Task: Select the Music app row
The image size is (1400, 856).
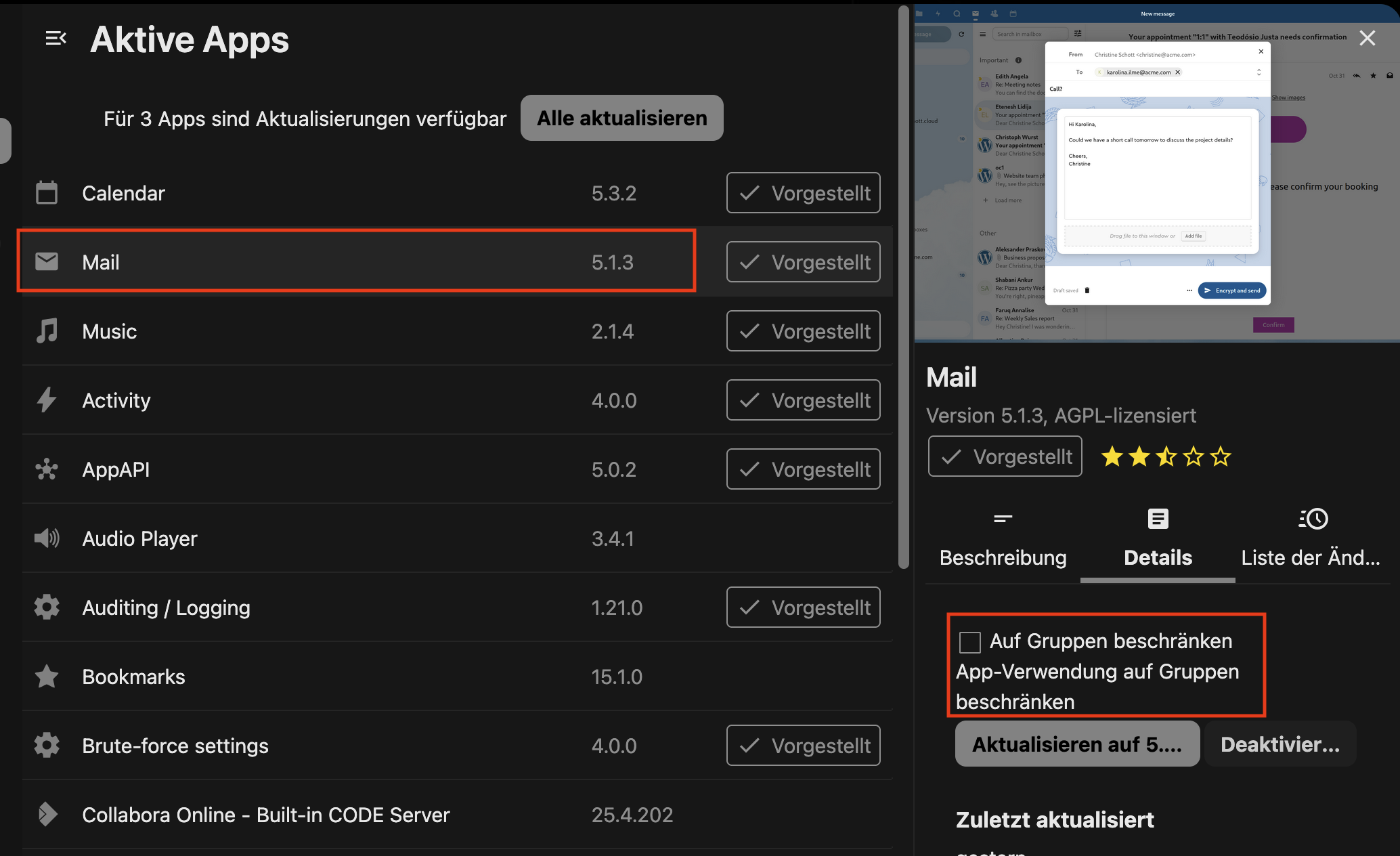Action: coord(457,331)
